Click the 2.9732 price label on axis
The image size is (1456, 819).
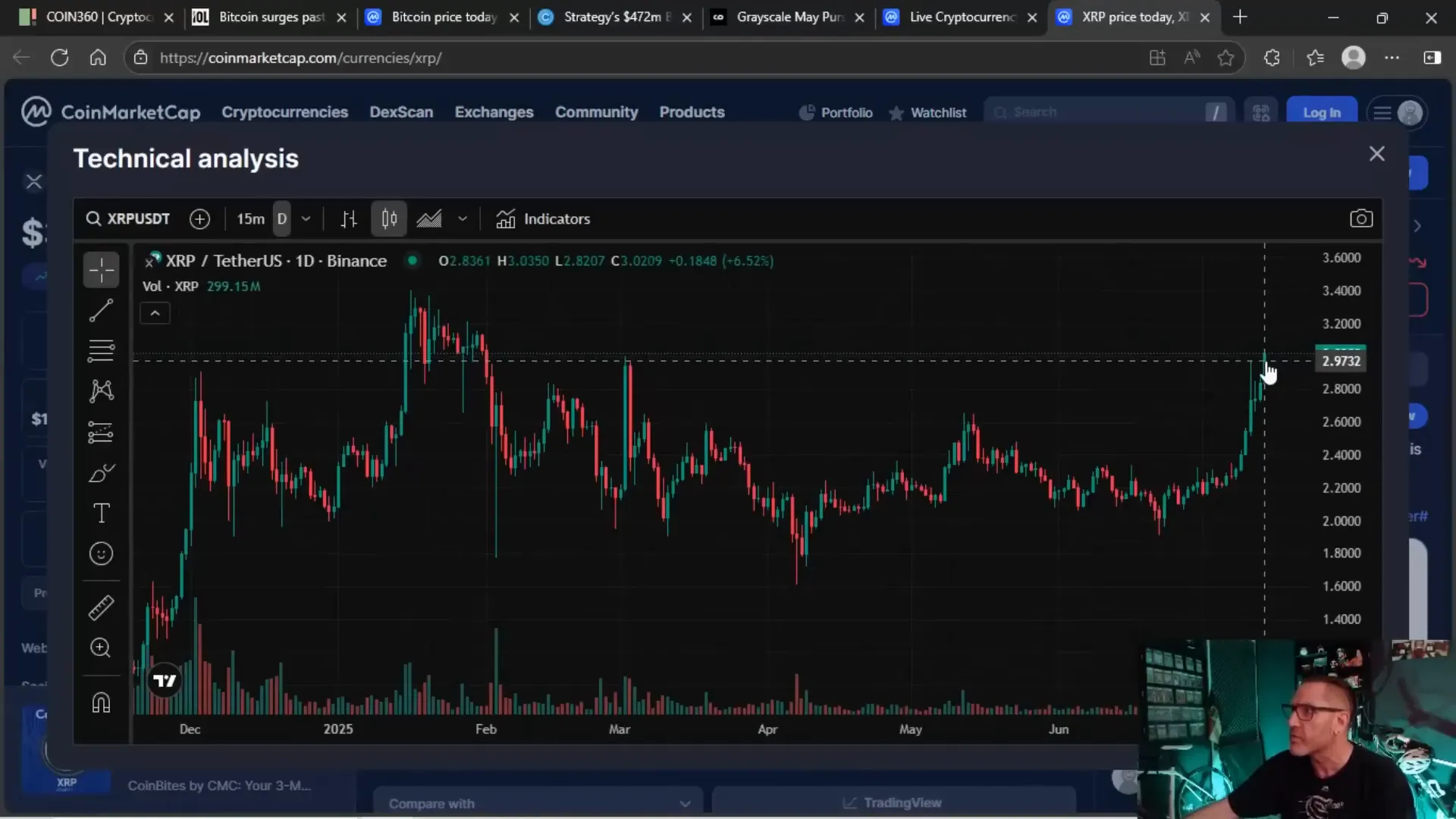point(1341,361)
